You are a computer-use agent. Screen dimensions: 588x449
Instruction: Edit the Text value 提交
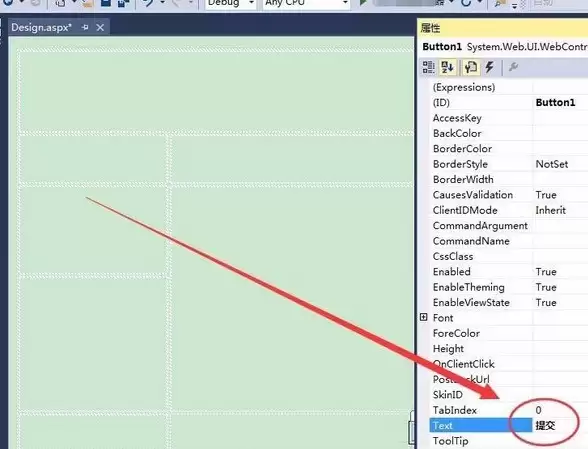tap(545, 425)
